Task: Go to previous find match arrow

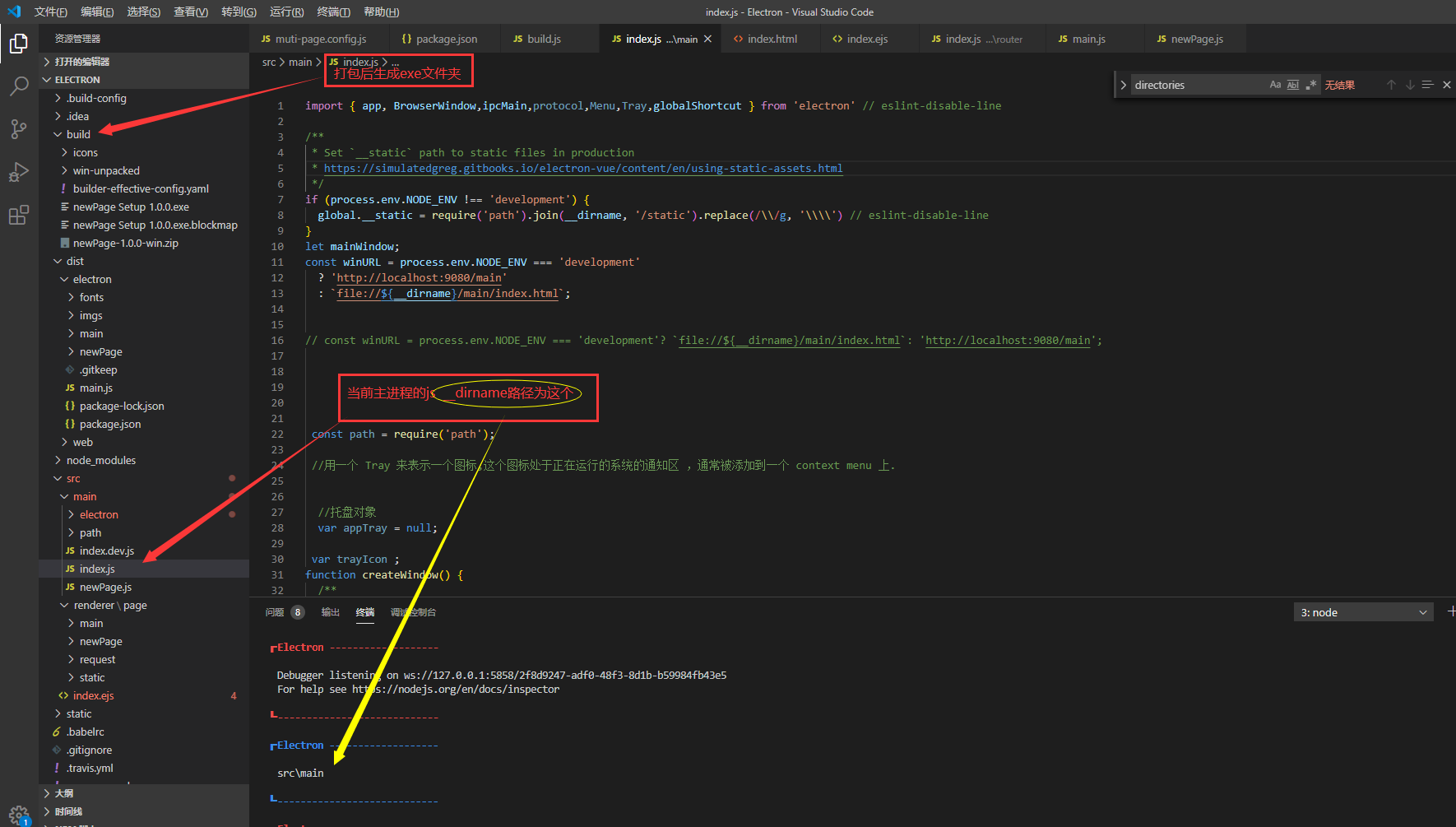Action: (1391, 85)
